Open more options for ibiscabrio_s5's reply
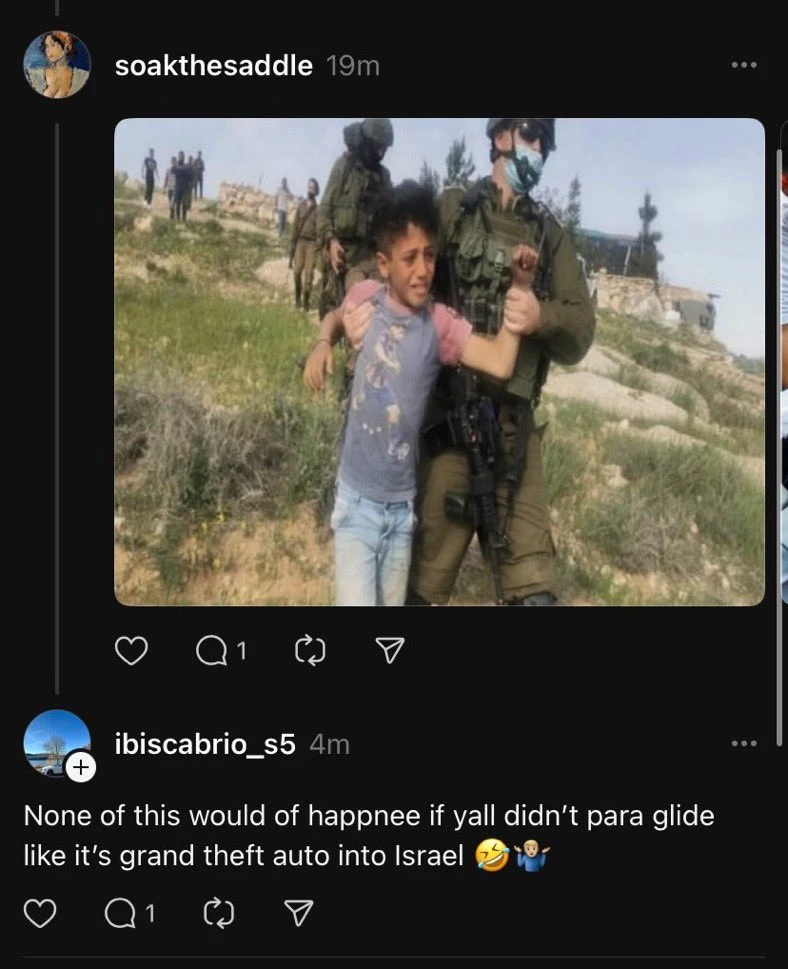 (744, 743)
